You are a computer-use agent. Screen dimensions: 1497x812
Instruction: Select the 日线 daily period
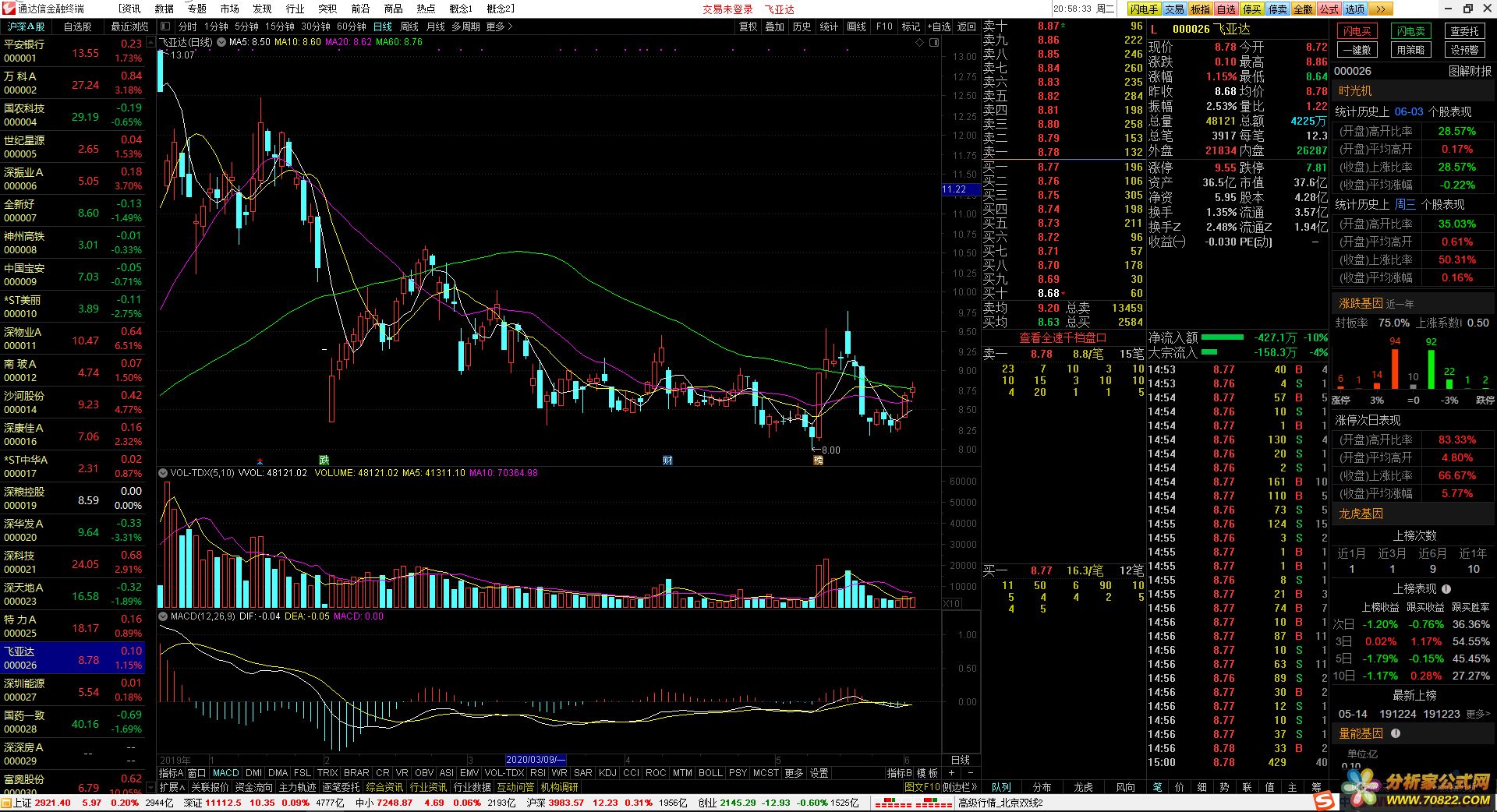[x=383, y=26]
